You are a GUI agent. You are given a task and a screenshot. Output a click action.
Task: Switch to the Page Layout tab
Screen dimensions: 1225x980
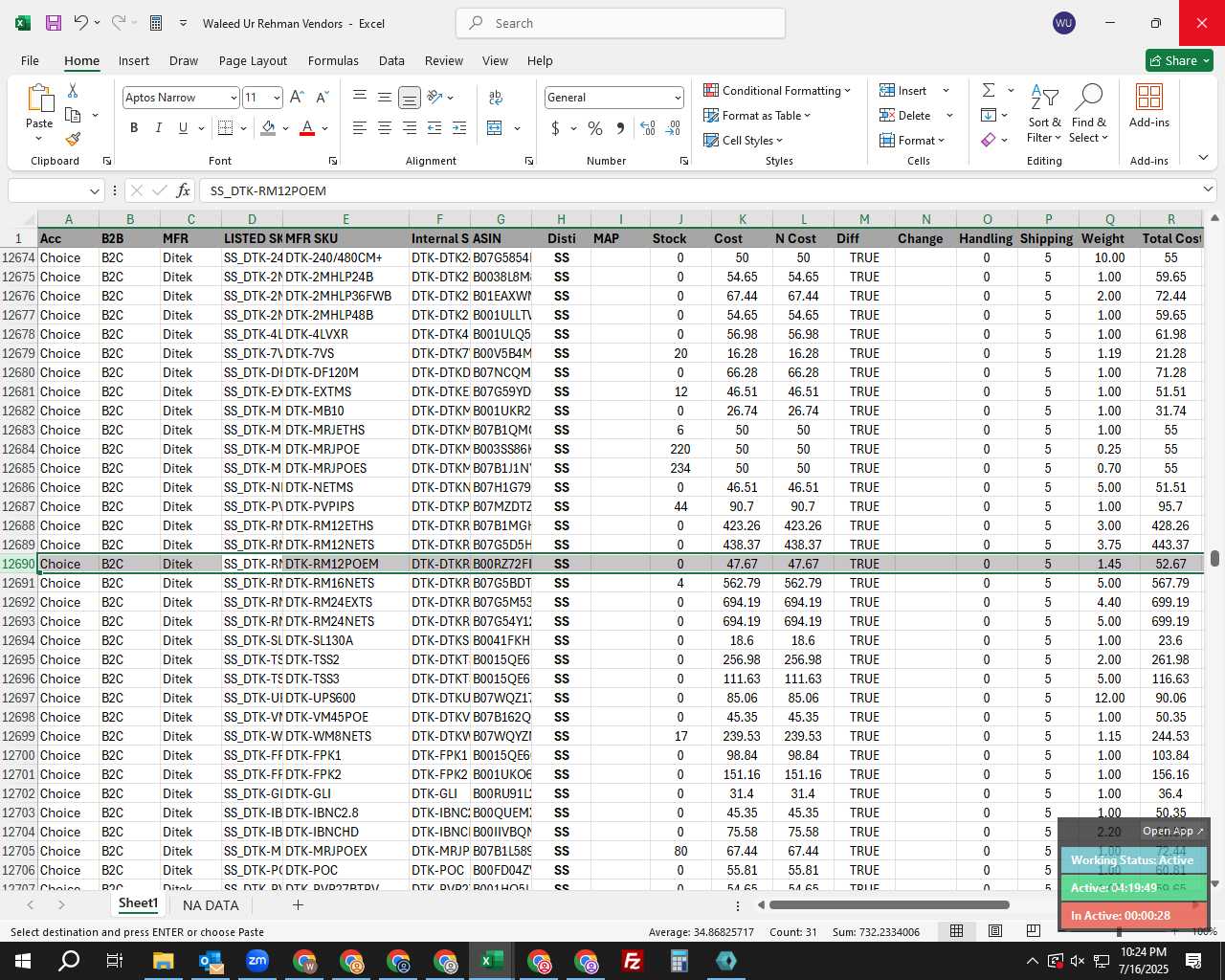pos(253,60)
